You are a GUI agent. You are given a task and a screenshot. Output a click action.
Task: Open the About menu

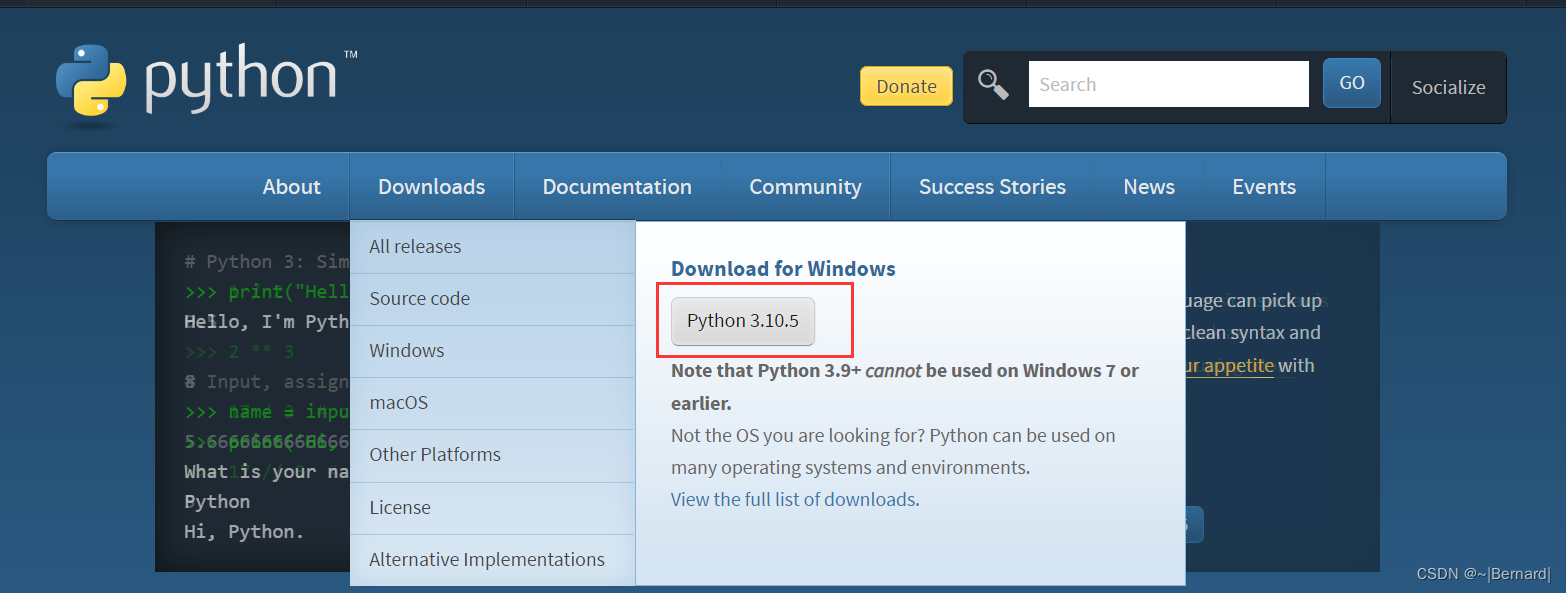(x=292, y=187)
